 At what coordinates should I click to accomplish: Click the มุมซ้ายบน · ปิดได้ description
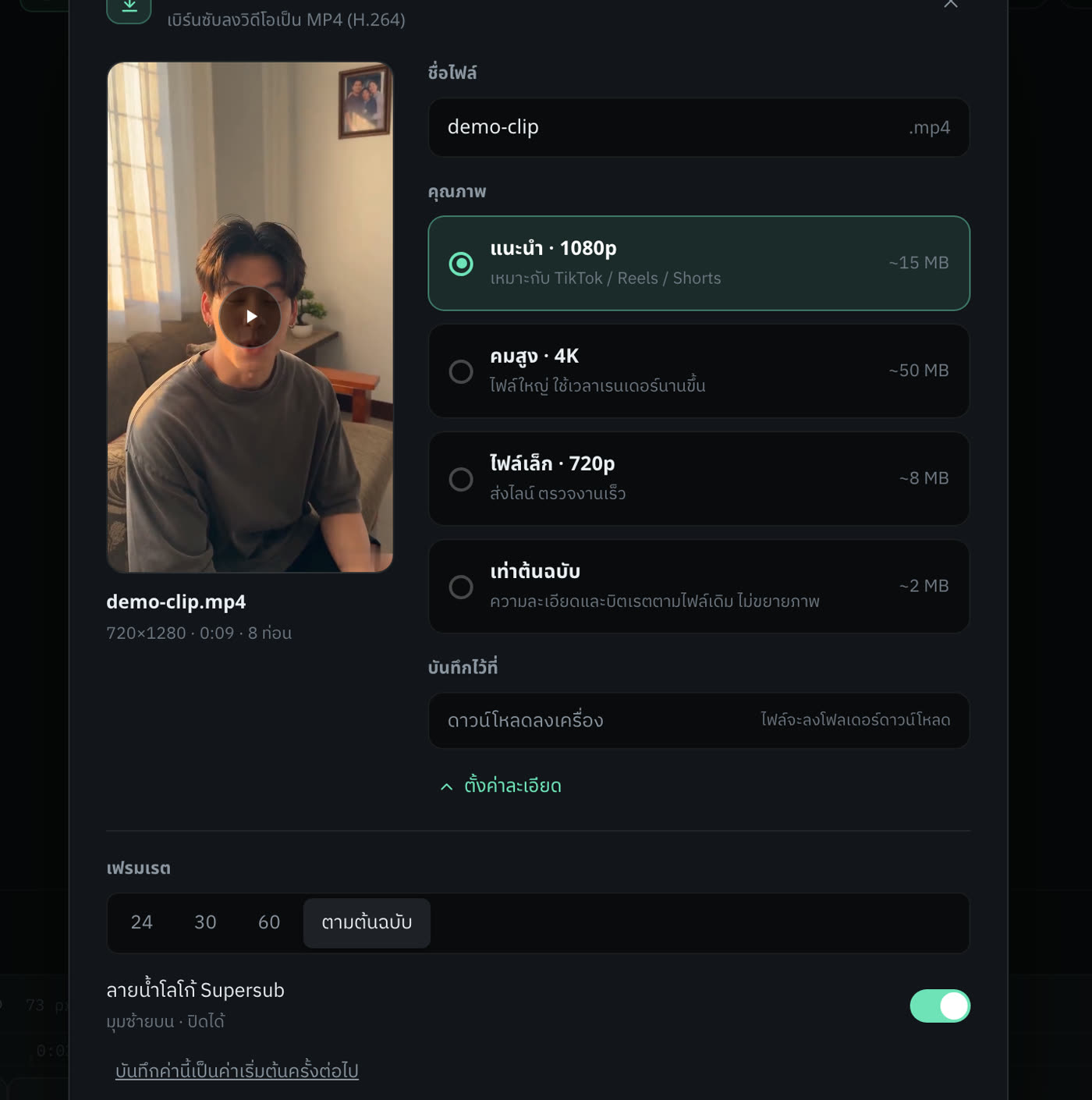pyautogui.click(x=165, y=1021)
